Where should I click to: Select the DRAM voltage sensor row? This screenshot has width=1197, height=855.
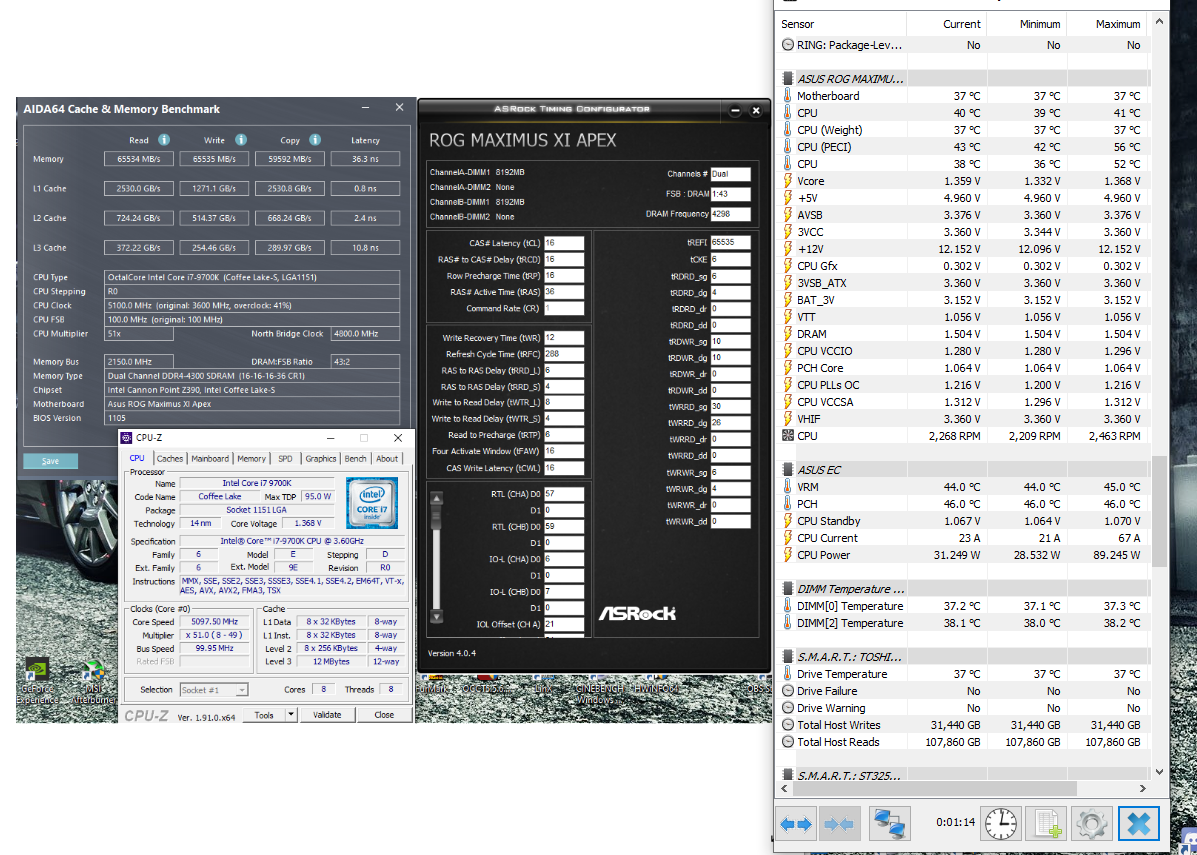pyautogui.click(x=963, y=334)
